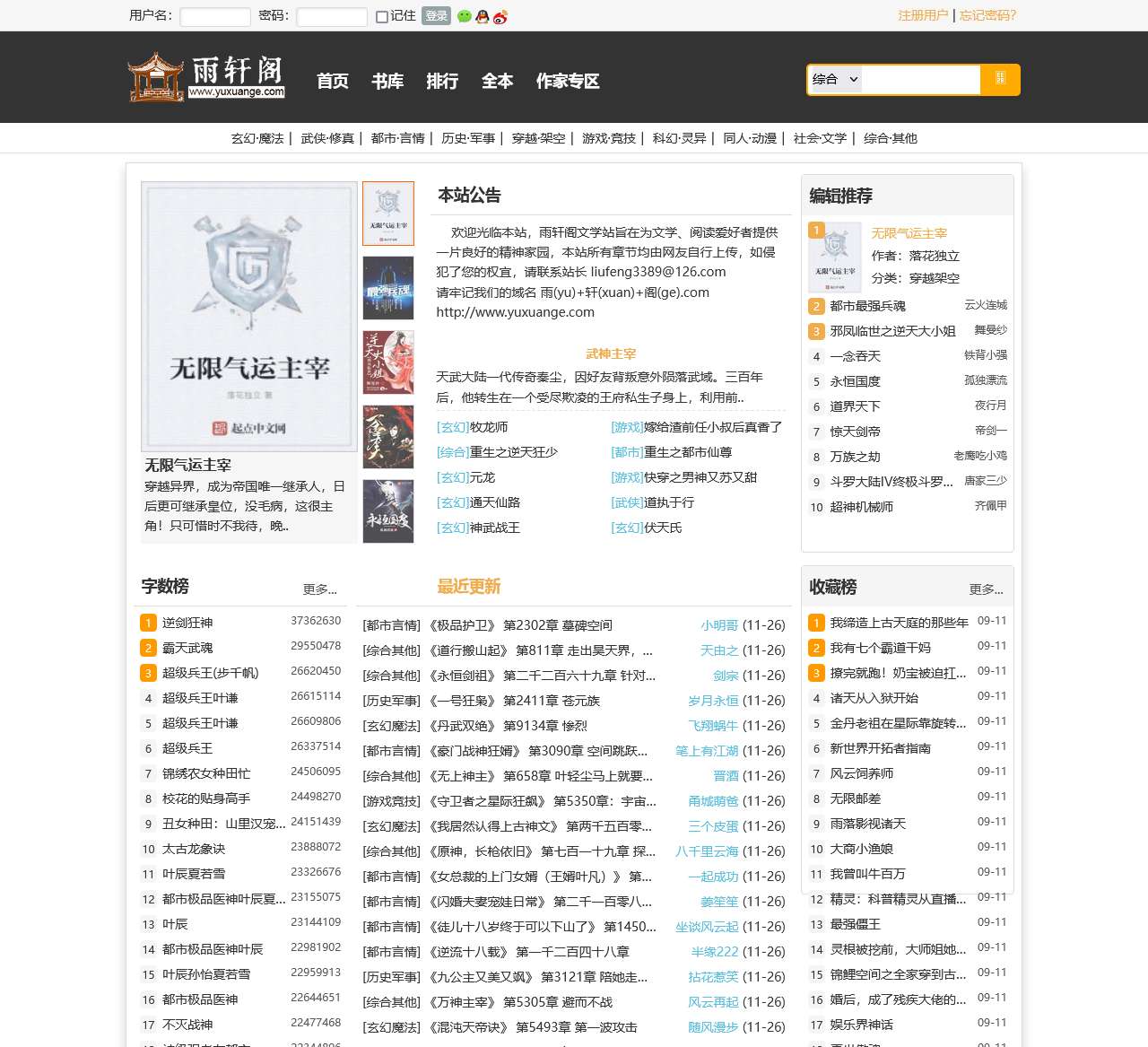The width and height of the screenshot is (1148, 1047).
Task: Focus the 密码 password field
Action: (x=332, y=16)
